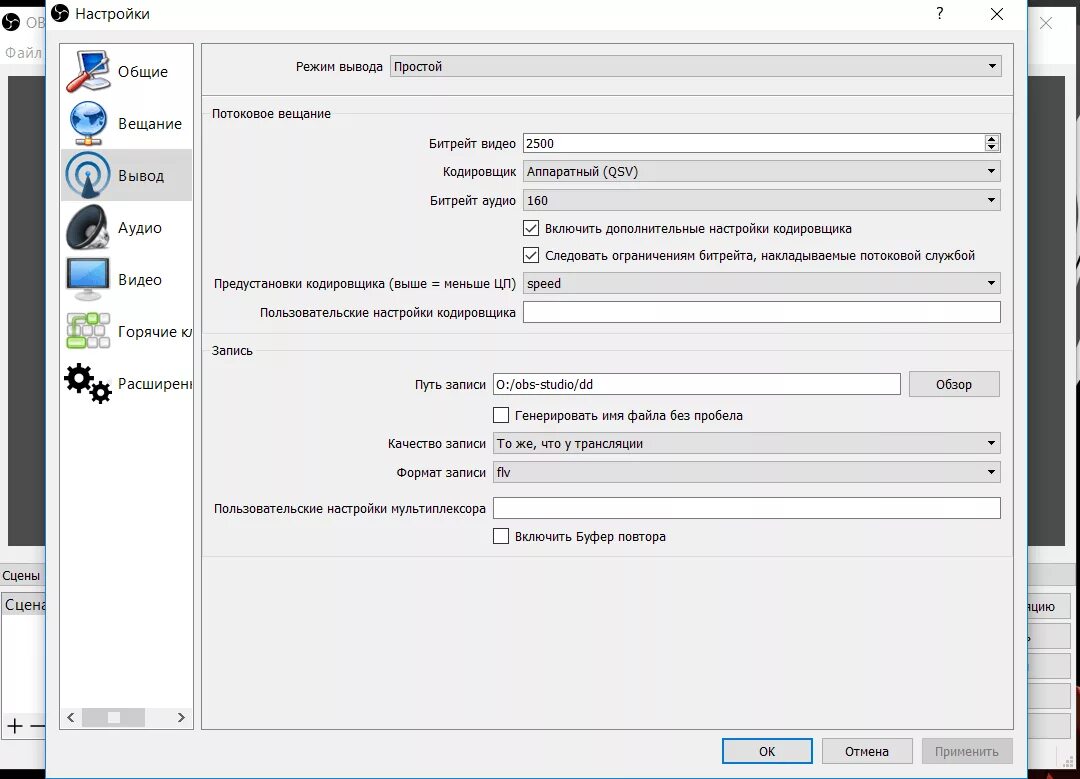Open the Предустановки кодировщика speed dropdown
Image resolution: width=1080 pixels, height=779 pixels.
click(762, 283)
